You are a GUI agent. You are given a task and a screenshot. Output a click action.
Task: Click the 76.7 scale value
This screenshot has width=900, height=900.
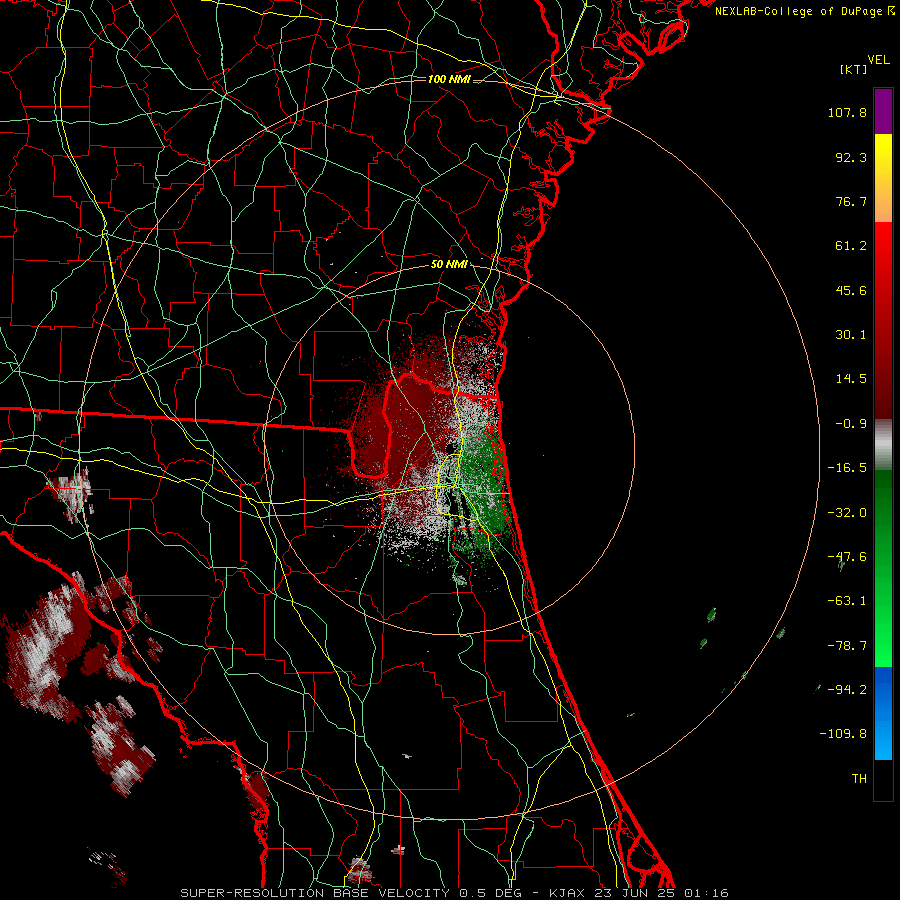coord(851,201)
